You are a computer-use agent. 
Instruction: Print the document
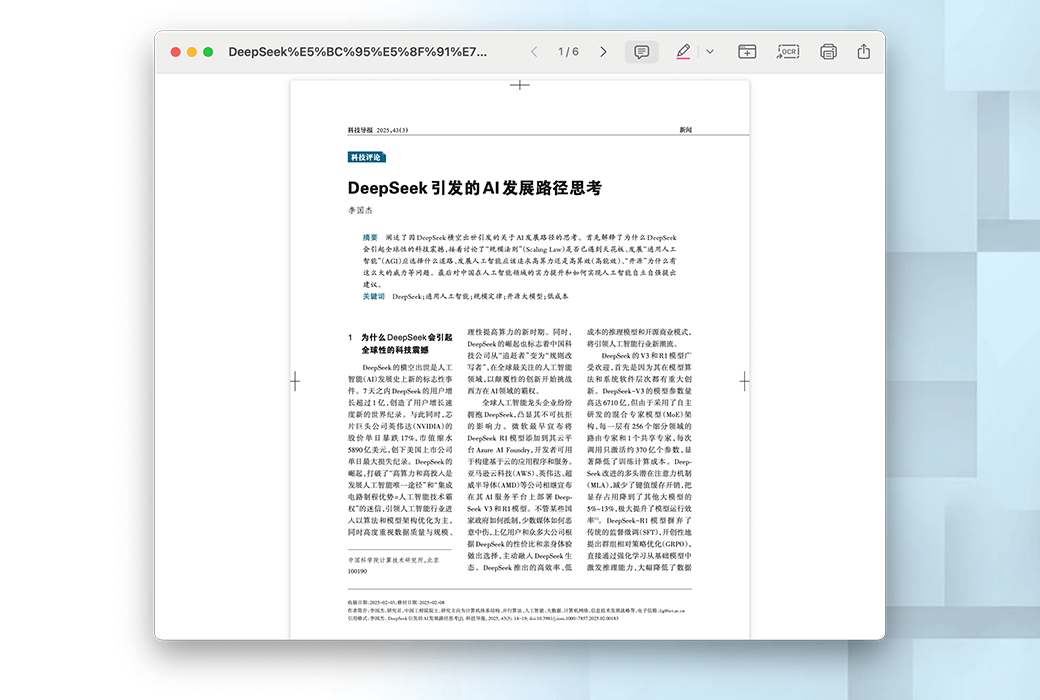tap(828, 52)
